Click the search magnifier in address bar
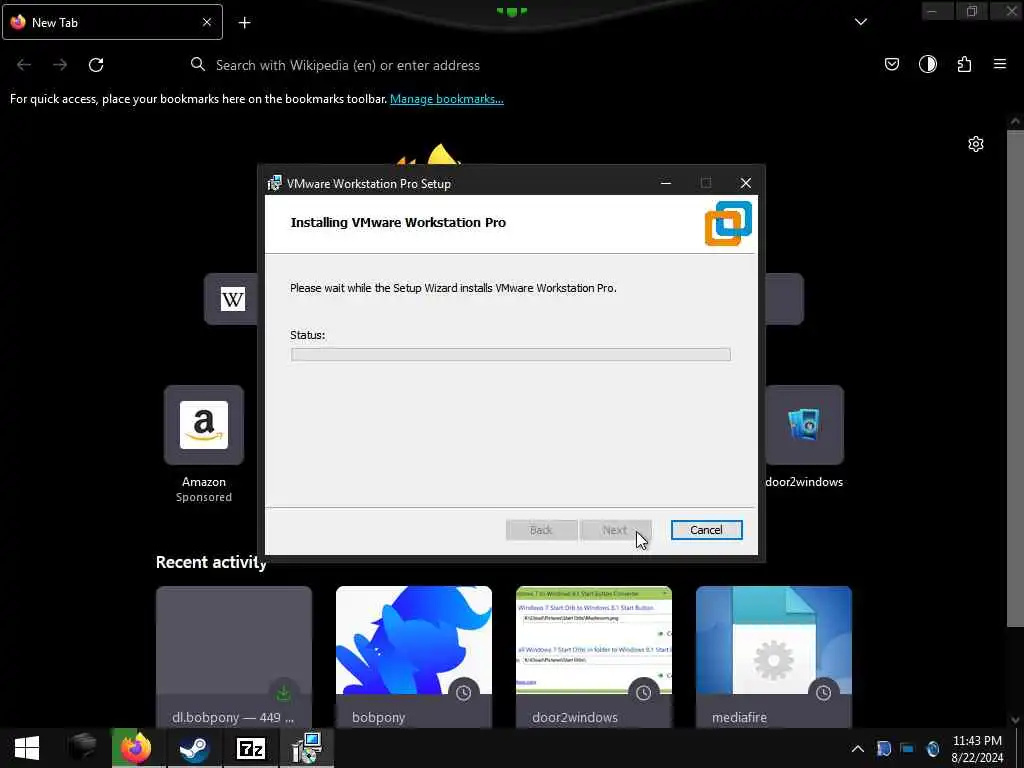Screen dimensions: 1024x768 tap(197, 64)
